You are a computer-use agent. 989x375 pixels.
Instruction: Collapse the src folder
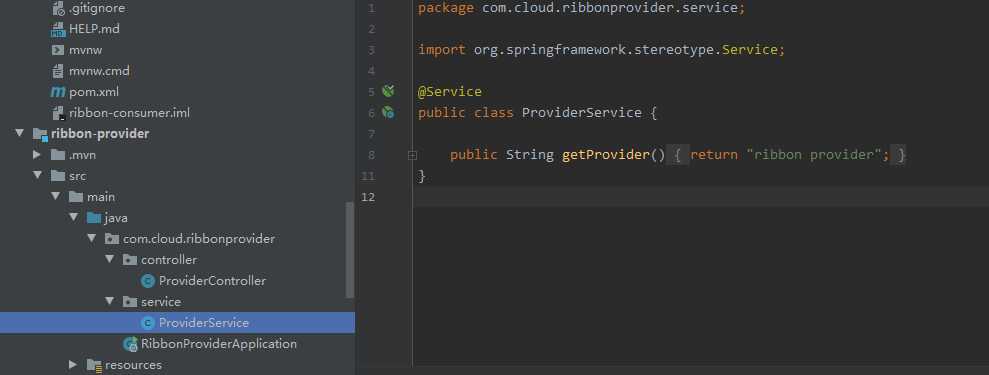[37, 176]
